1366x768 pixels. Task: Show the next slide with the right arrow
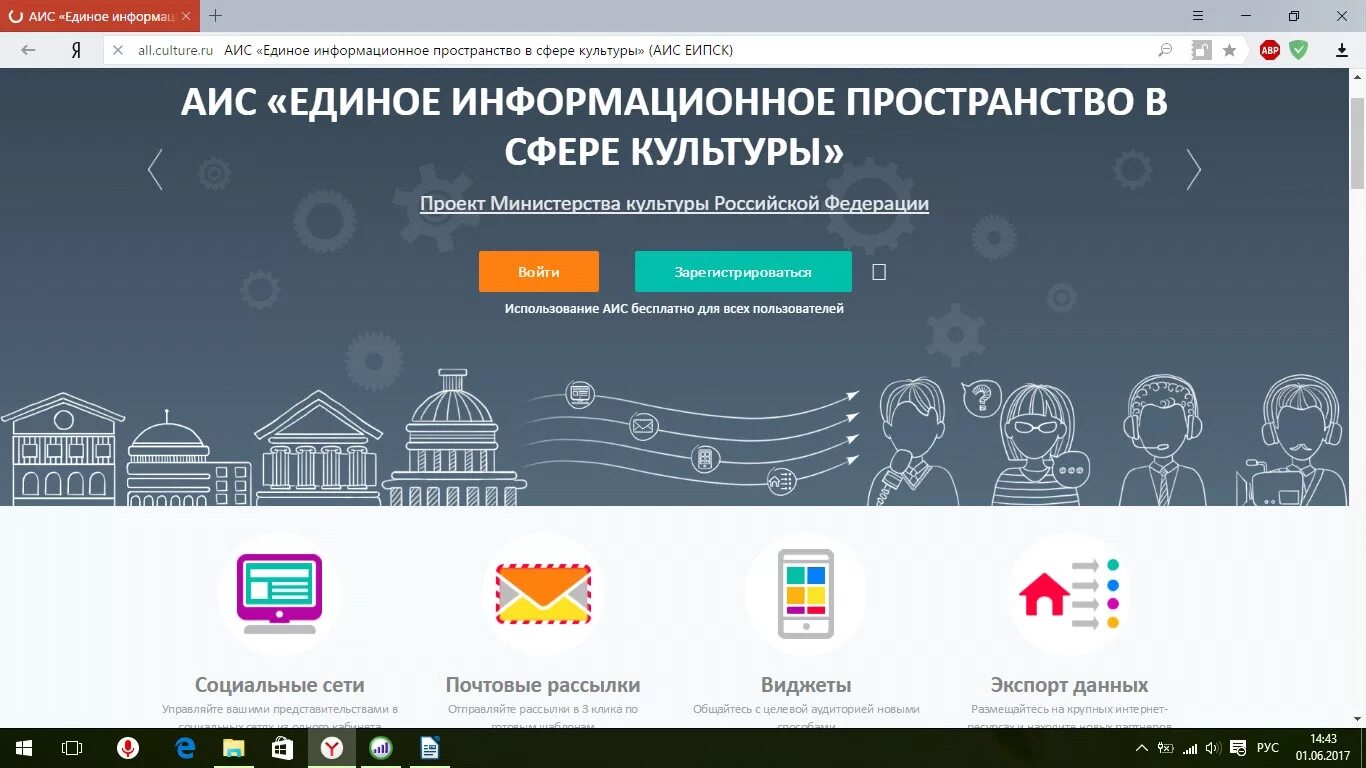(1193, 170)
